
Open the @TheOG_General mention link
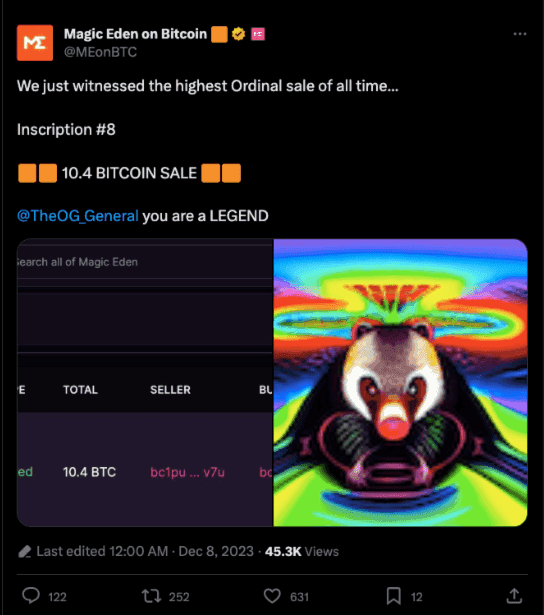click(x=78, y=216)
